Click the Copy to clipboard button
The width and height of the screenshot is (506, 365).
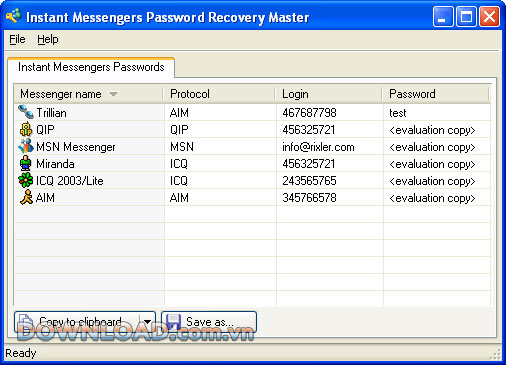point(77,322)
